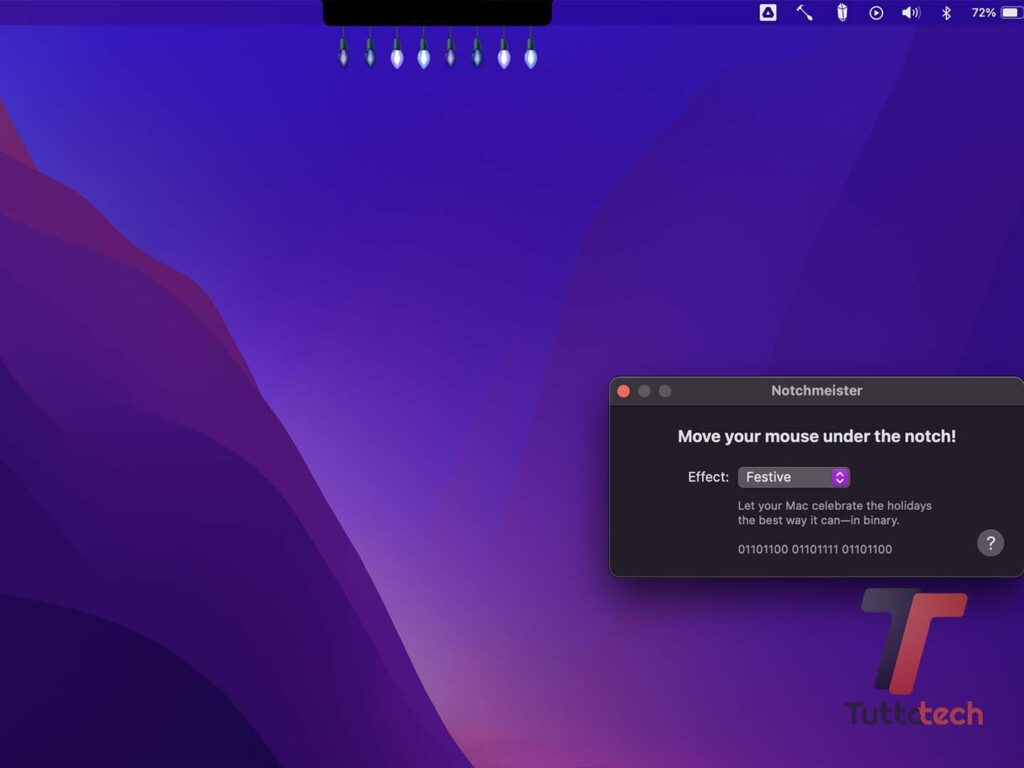Click the circular play icon in the menu bar

click(876, 13)
